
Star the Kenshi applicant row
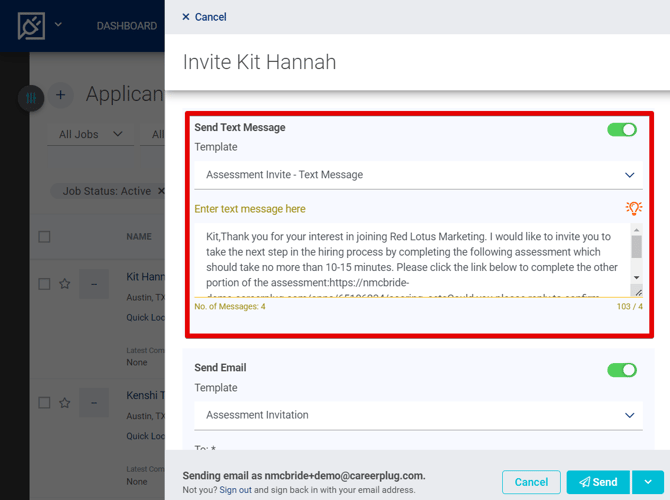tap(65, 403)
